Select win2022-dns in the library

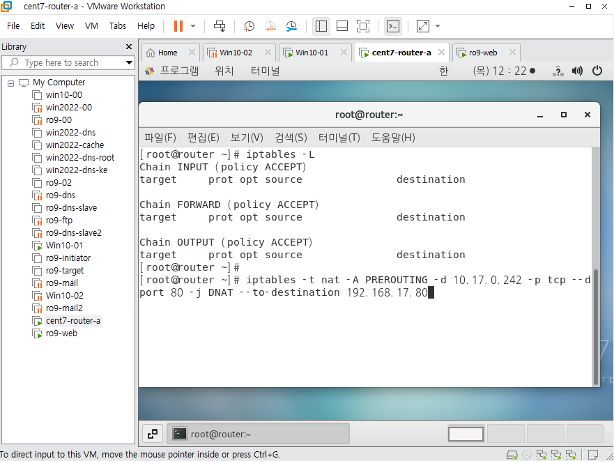(x=70, y=132)
